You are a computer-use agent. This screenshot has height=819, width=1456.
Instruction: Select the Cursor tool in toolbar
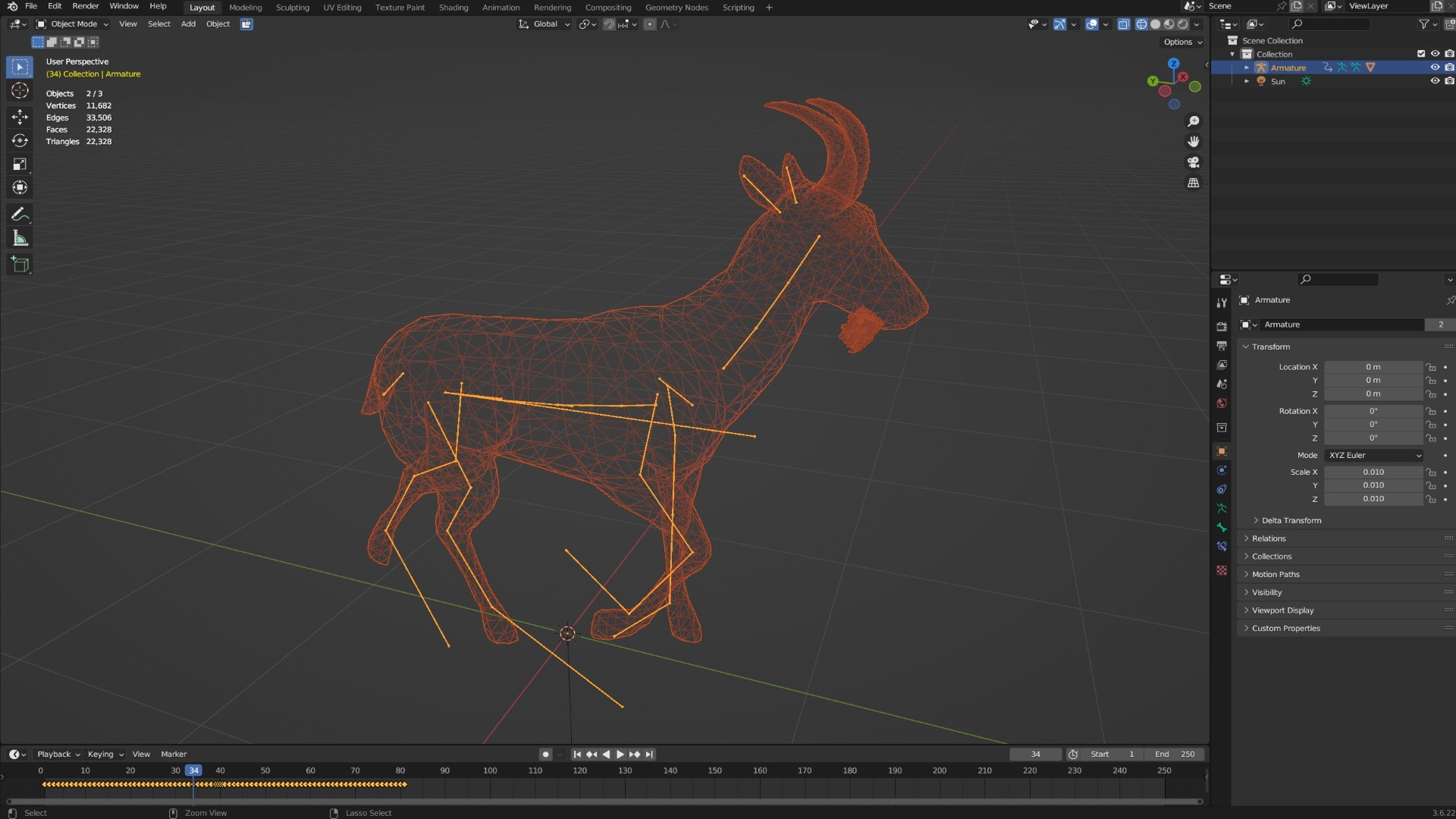20,91
